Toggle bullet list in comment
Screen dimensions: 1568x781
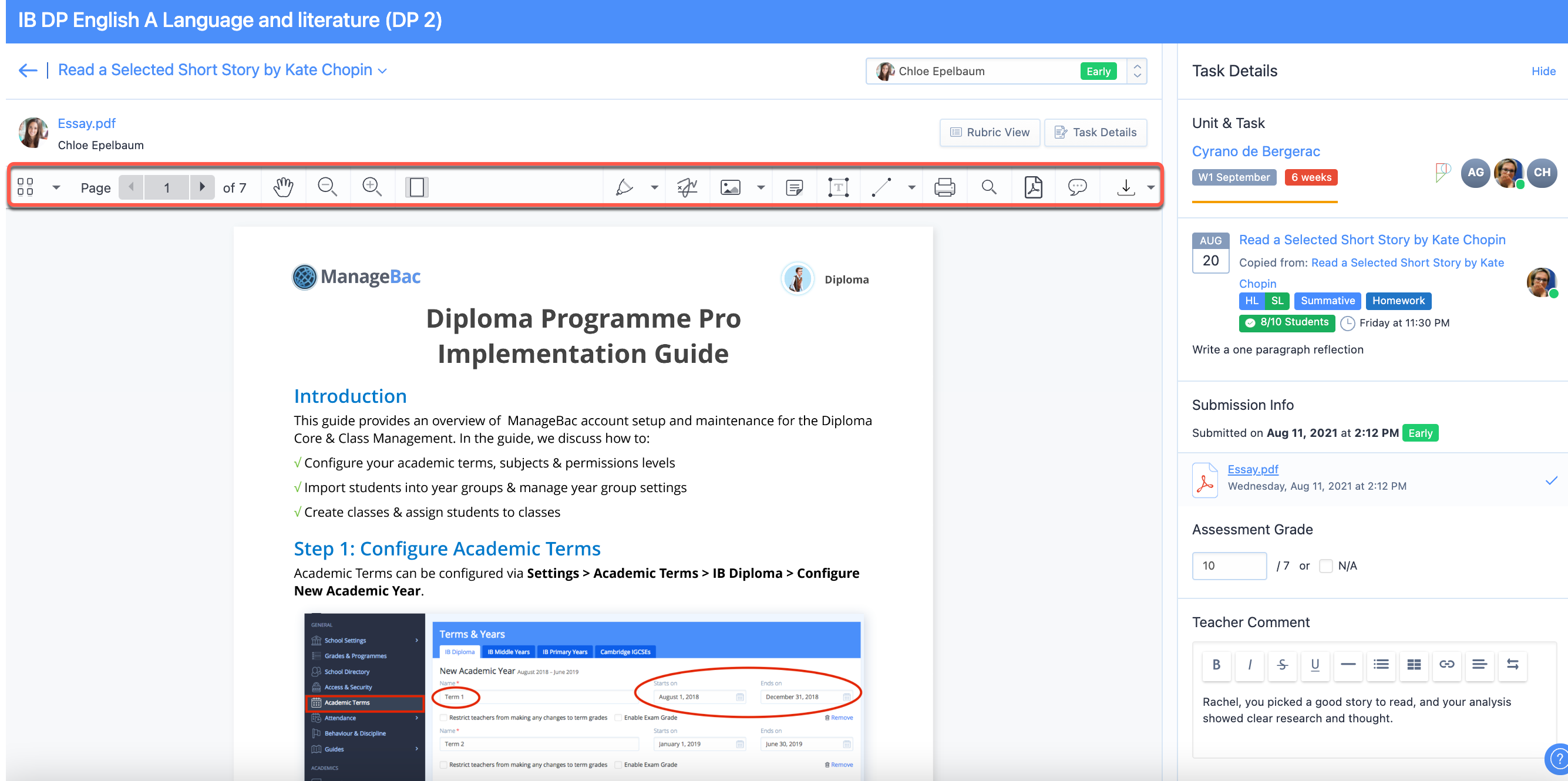point(1381,664)
